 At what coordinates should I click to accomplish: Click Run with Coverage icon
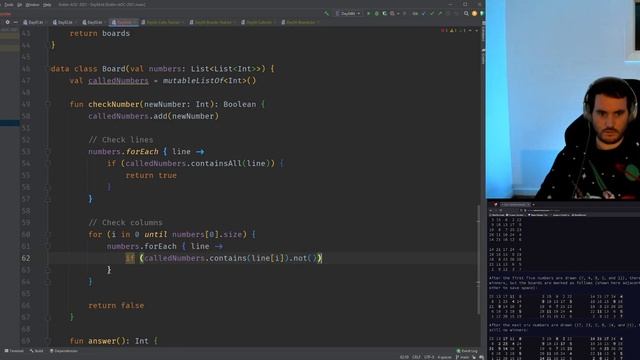coord(384,13)
